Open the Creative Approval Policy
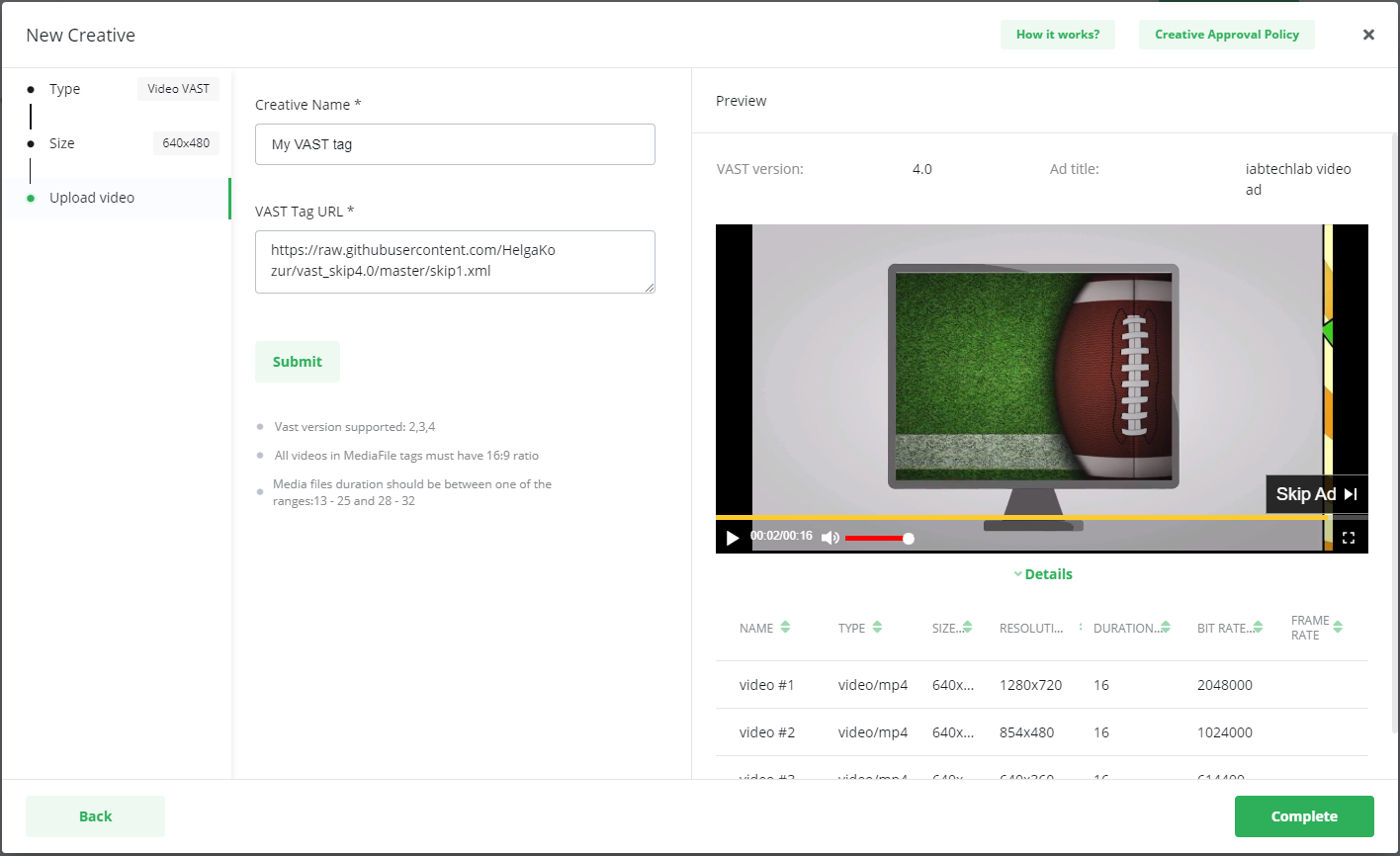The width and height of the screenshot is (1400, 856). pyautogui.click(x=1226, y=35)
